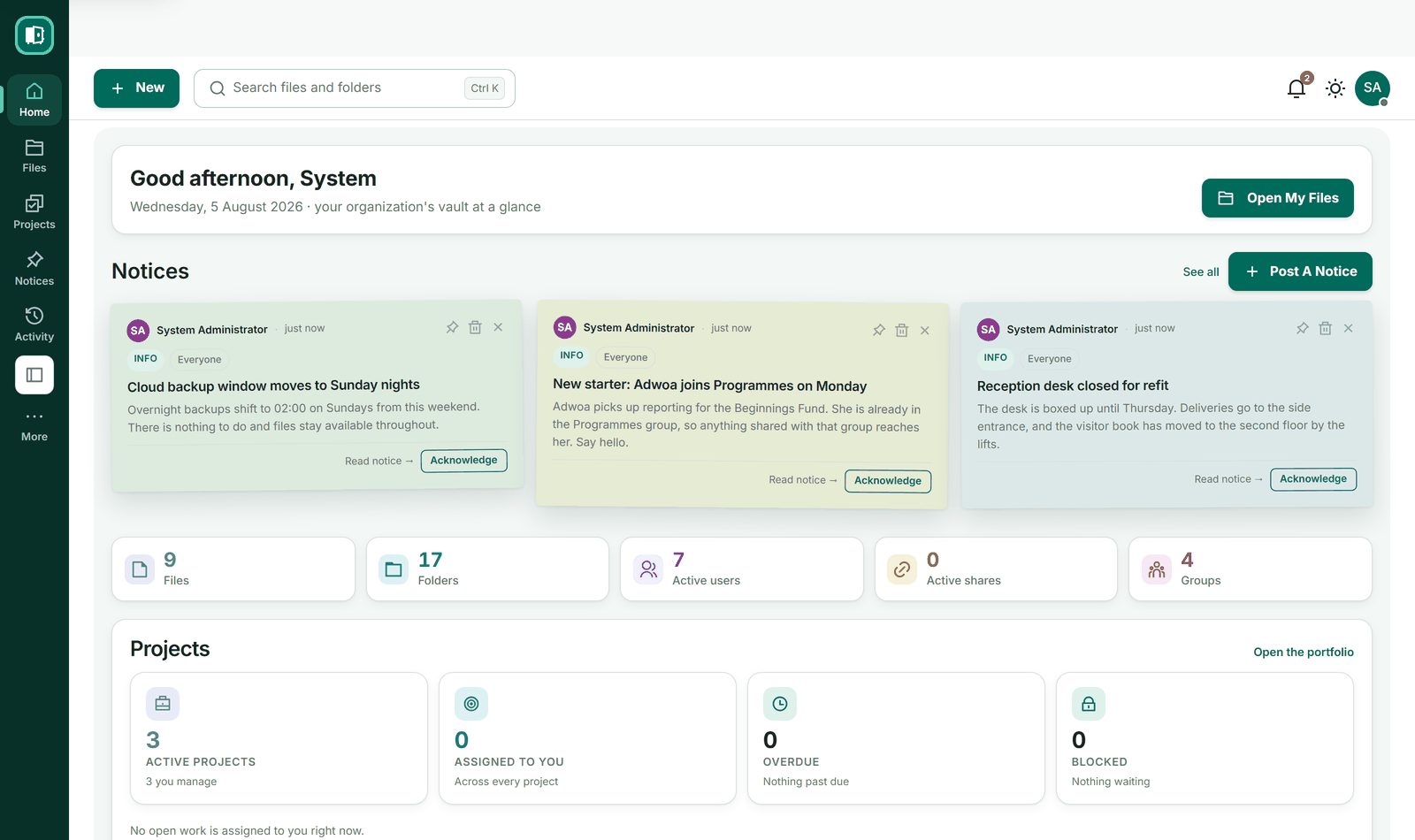Click Reception desk closed for refit title
This screenshot has width=1415, height=840.
click(1073, 386)
